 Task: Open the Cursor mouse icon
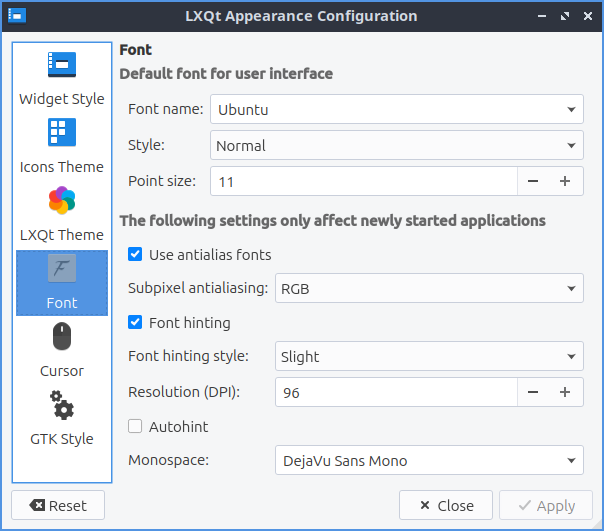(61, 338)
